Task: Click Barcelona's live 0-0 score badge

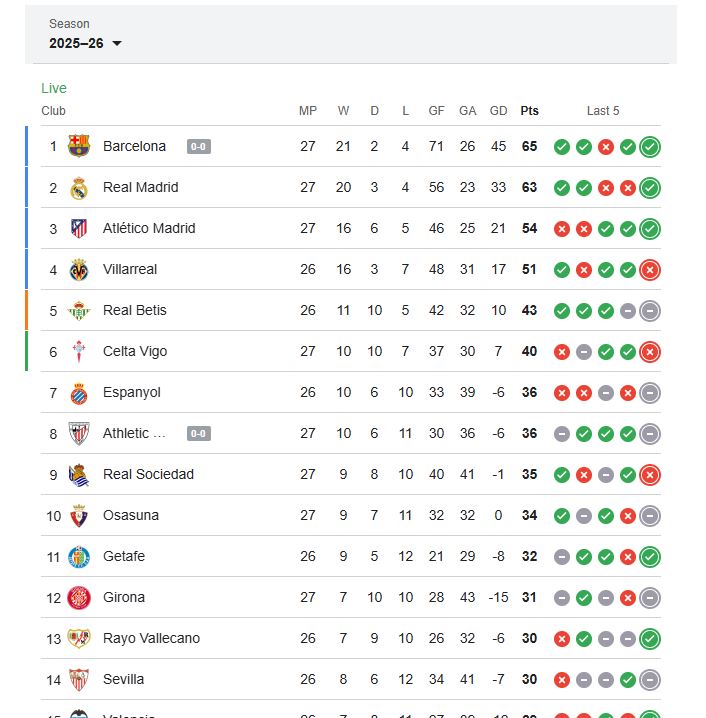Action: [x=199, y=147]
